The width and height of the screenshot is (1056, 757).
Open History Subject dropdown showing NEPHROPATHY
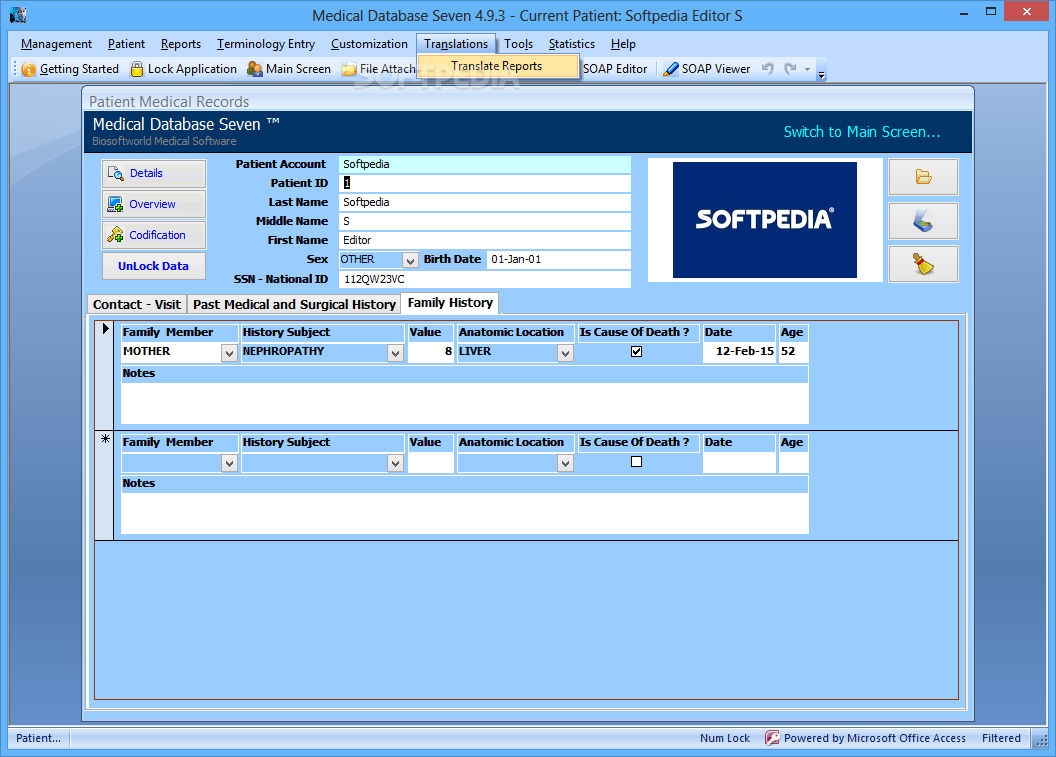(x=395, y=353)
